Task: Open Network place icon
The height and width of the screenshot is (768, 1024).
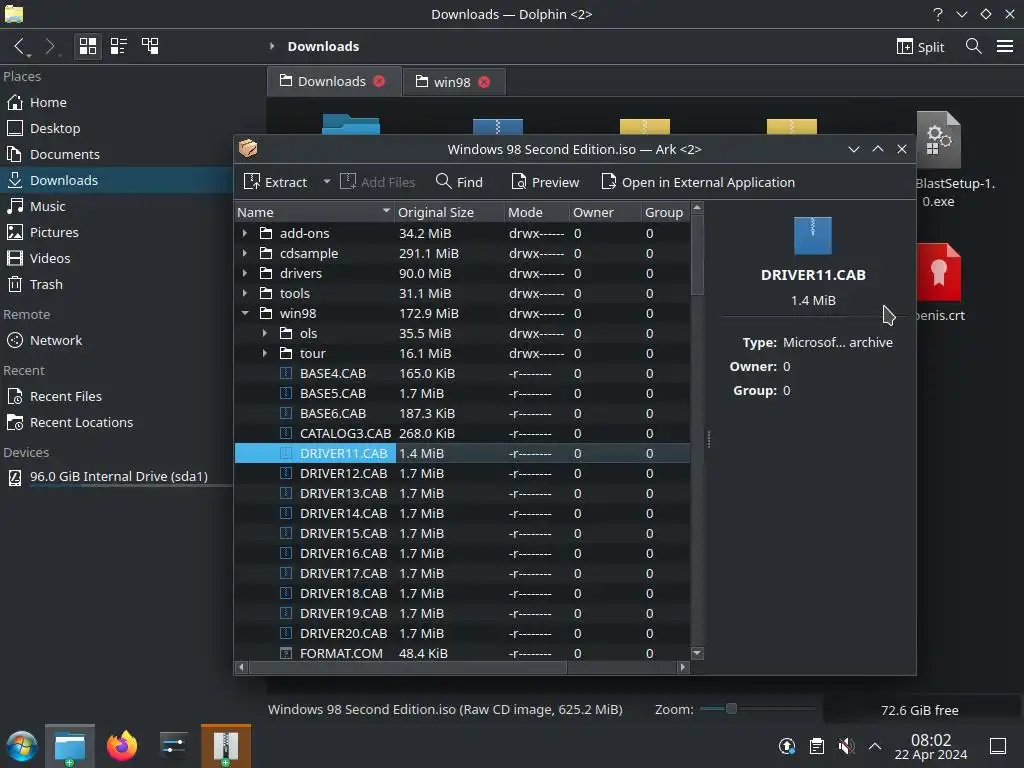Action: tap(14, 340)
